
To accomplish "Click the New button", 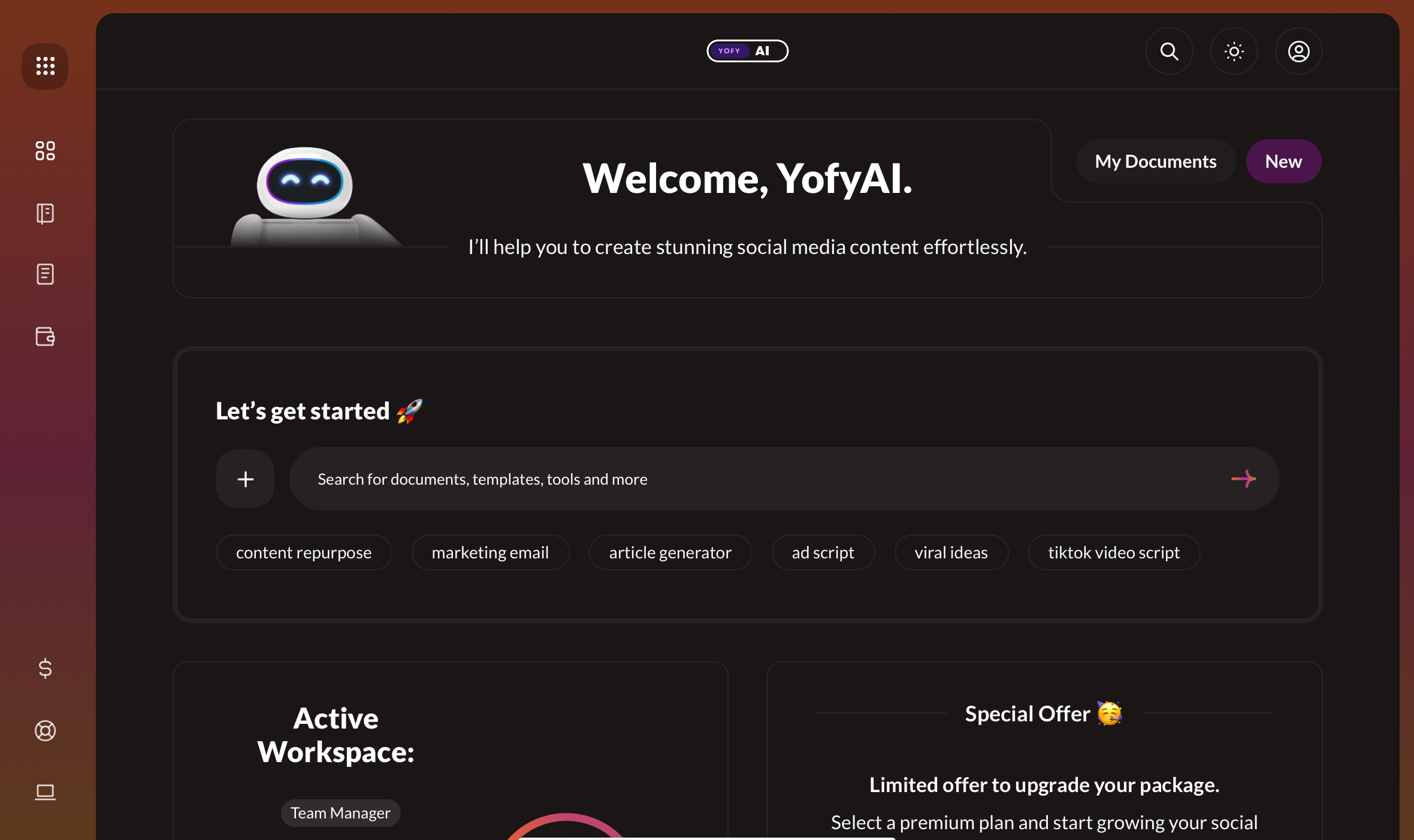I will pos(1283,161).
